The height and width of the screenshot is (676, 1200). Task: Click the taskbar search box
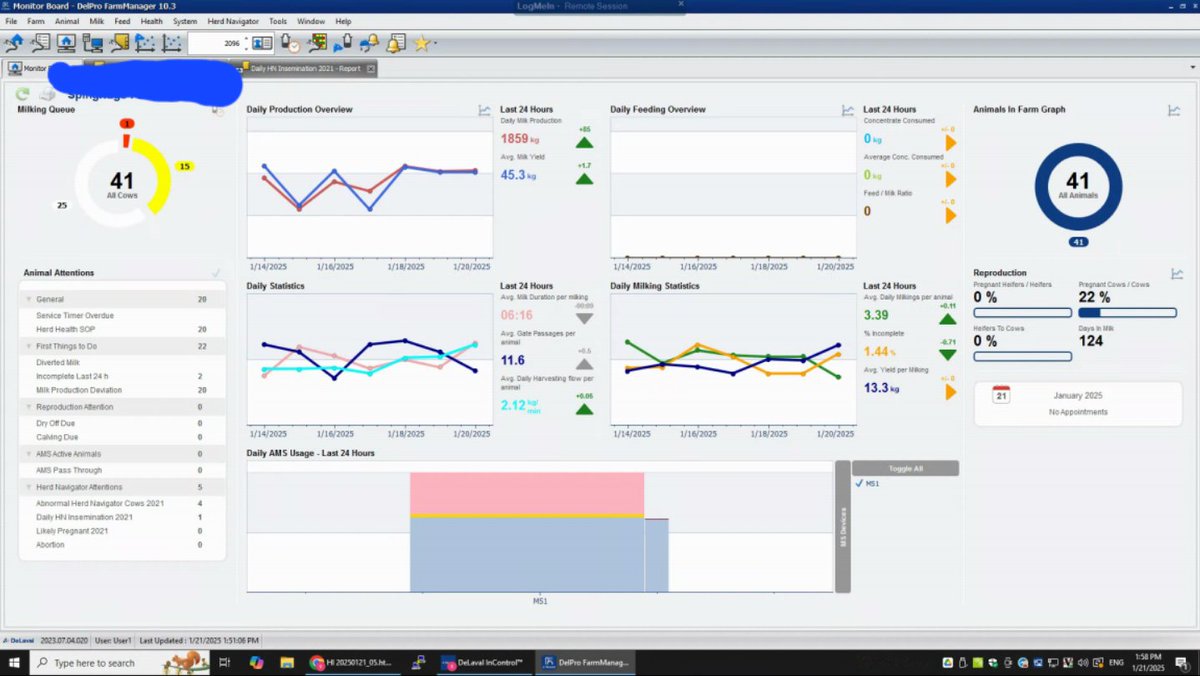[120, 663]
